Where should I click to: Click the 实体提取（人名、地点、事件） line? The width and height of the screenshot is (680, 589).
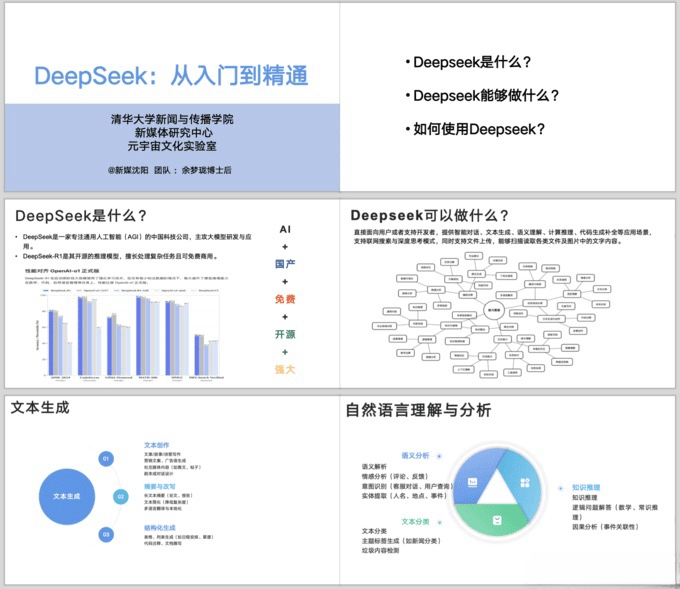(404, 495)
